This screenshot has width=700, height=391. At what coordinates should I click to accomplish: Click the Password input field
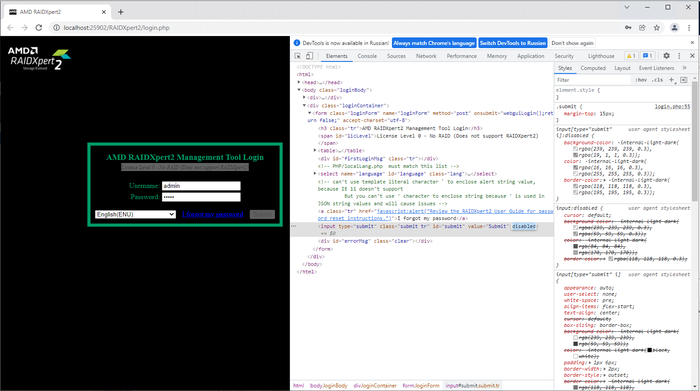point(201,197)
